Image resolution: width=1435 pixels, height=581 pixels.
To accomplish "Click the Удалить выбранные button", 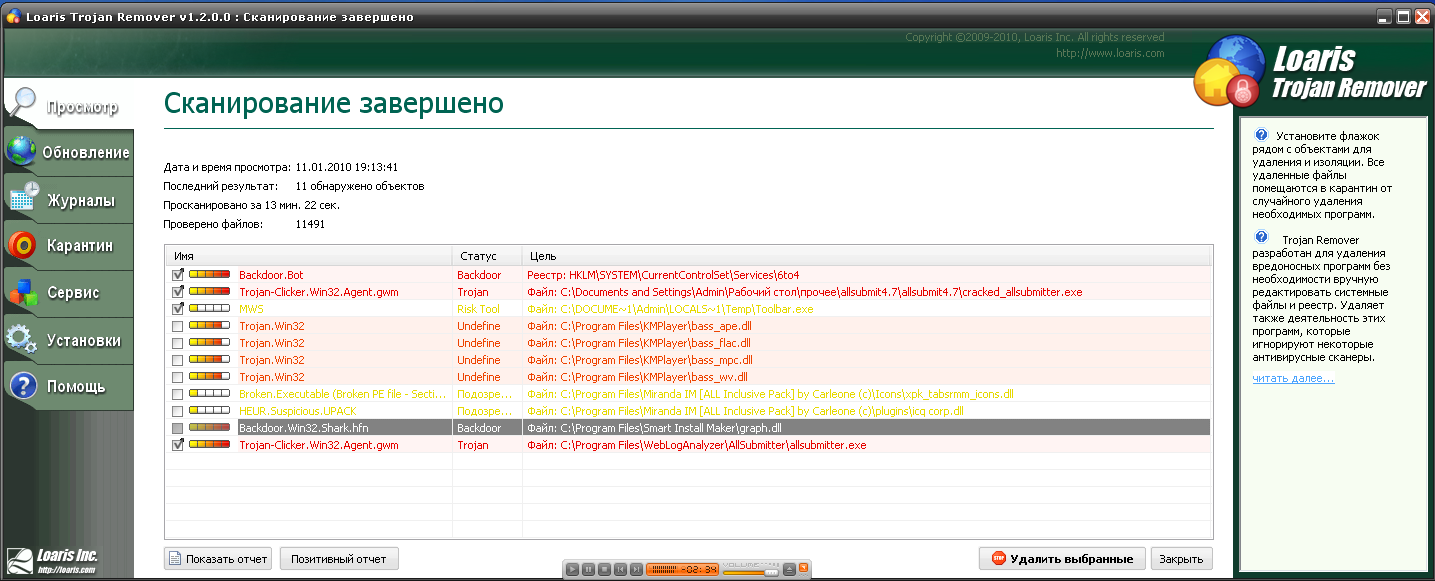I will (1062, 559).
